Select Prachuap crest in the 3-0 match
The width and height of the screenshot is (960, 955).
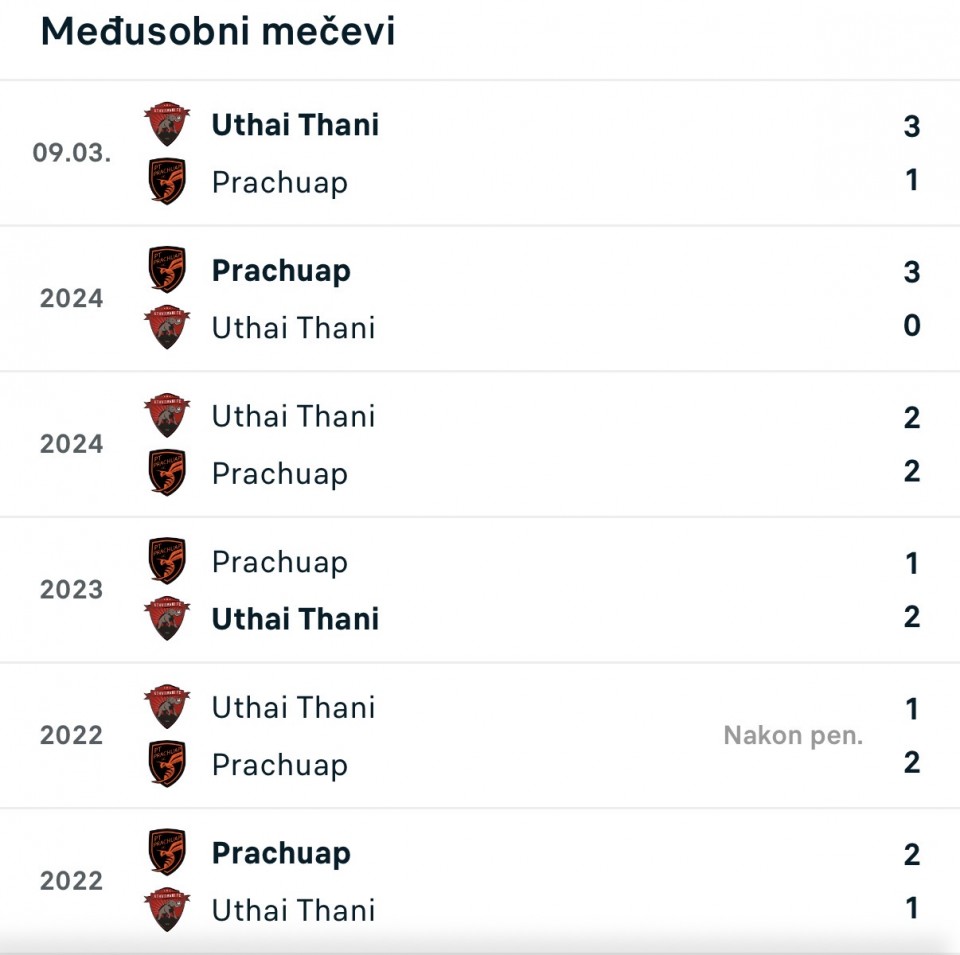coord(166,270)
